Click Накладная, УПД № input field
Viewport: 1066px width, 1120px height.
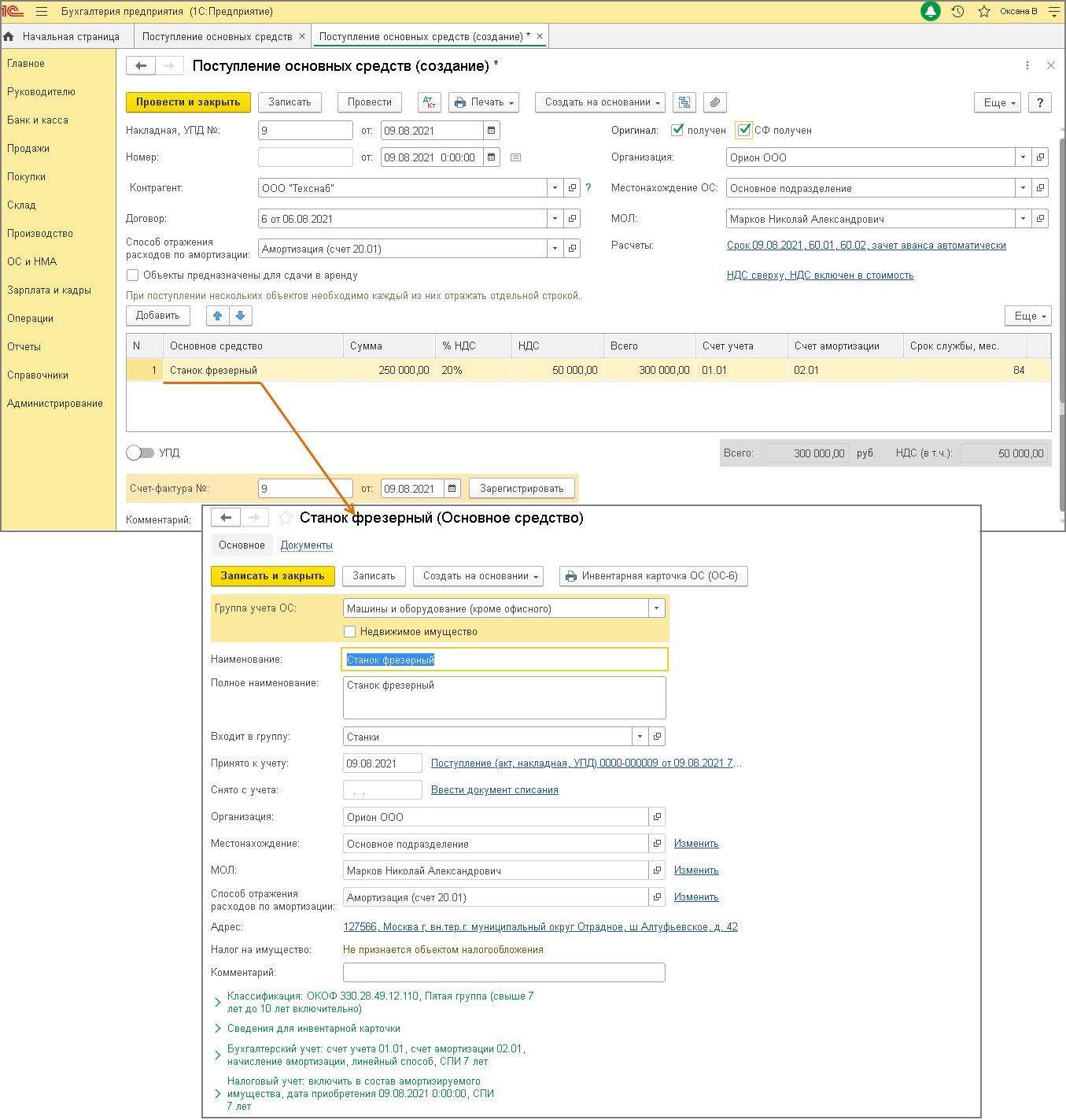[x=305, y=131]
